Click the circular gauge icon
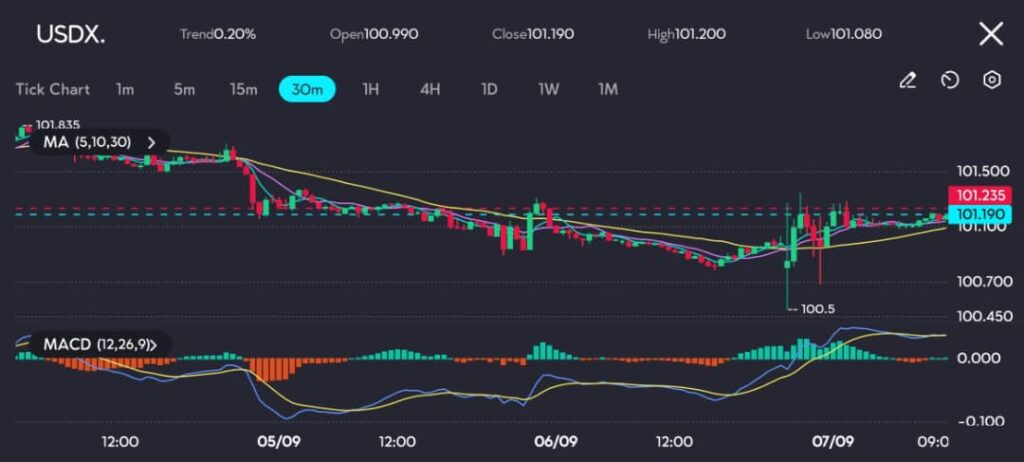 coord(950,81)
